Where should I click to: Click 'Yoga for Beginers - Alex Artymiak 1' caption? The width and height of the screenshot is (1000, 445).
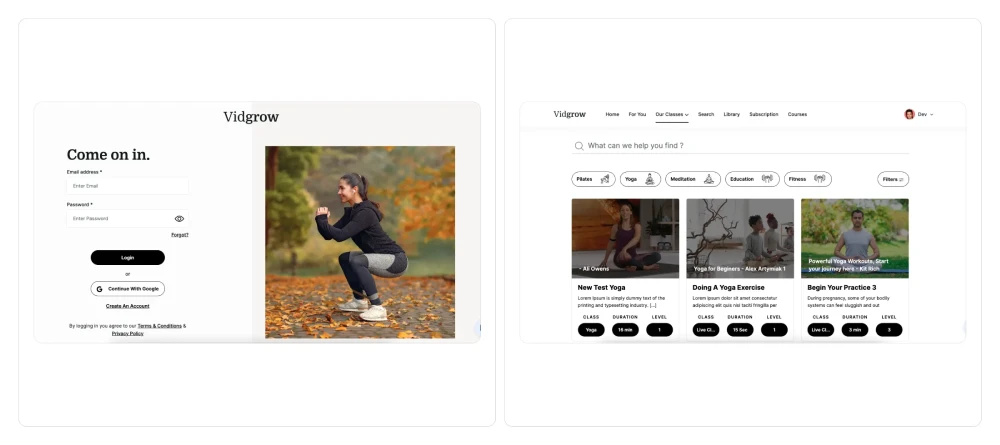click(x=739, y=269)
